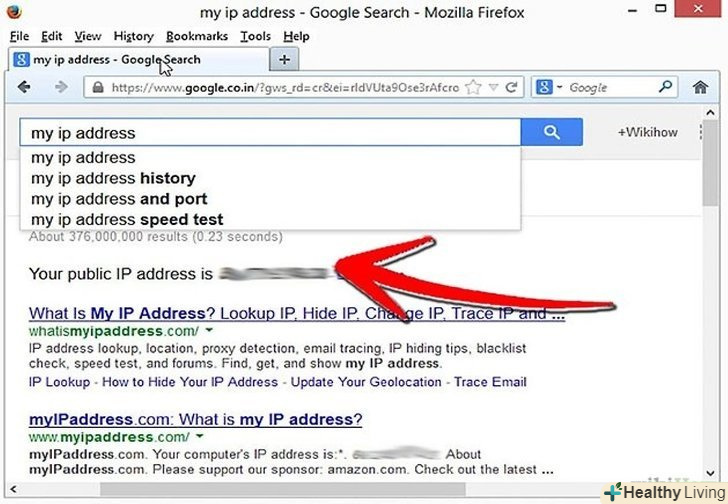Viewport: 728px width, 504px height.
Task: Choose the 'my ip address speed test' suggestion
Action: point(127,219)
